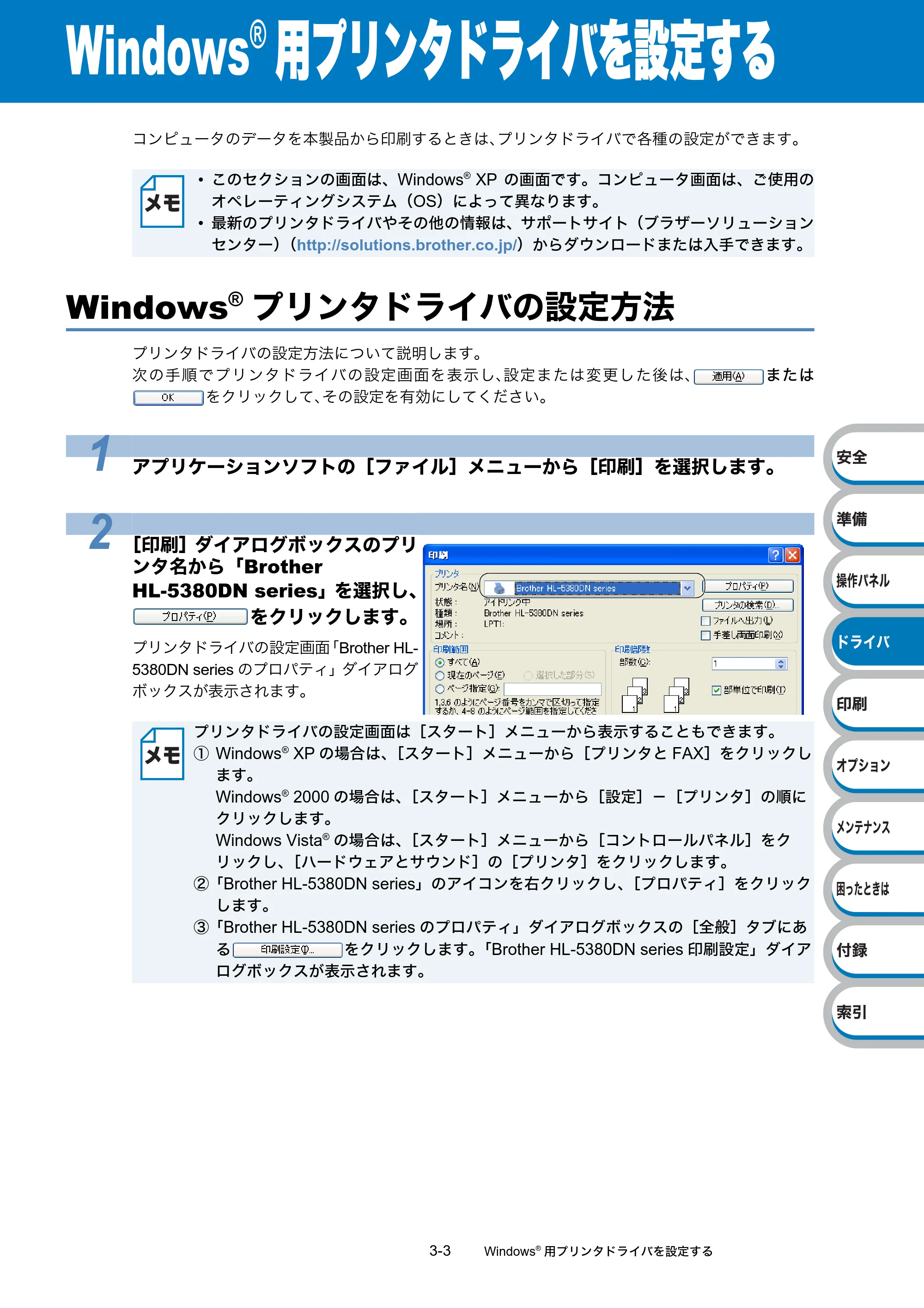
Task: Select the 現在のページ radio button
Action: [440, 675]
